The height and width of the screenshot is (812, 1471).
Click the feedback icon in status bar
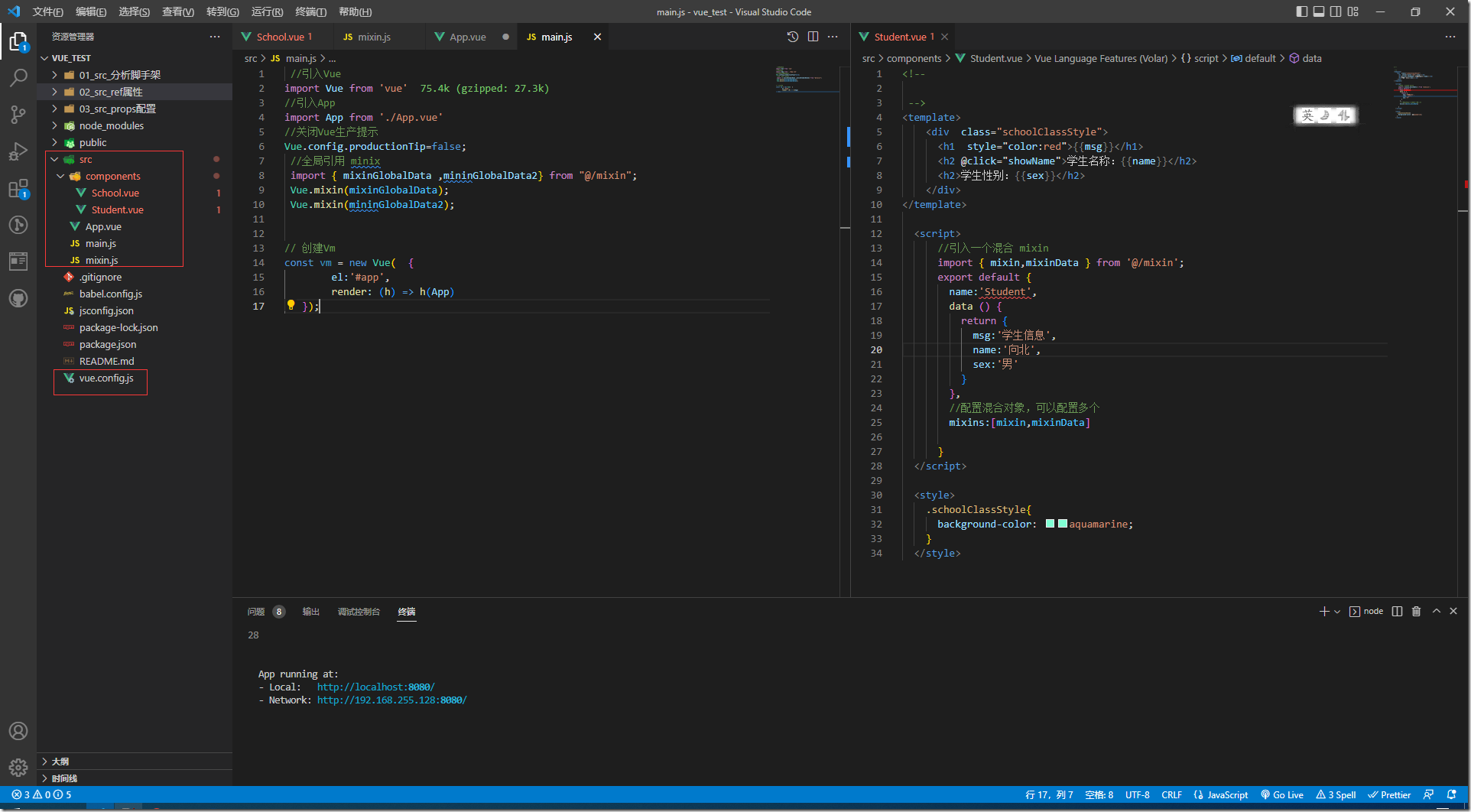[x=1428, y=795]
